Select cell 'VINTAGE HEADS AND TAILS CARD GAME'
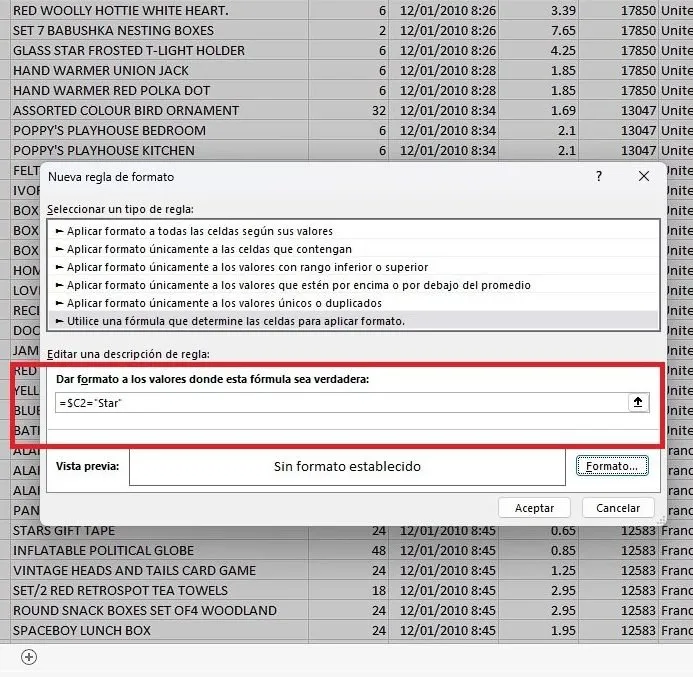 [159, 571]
